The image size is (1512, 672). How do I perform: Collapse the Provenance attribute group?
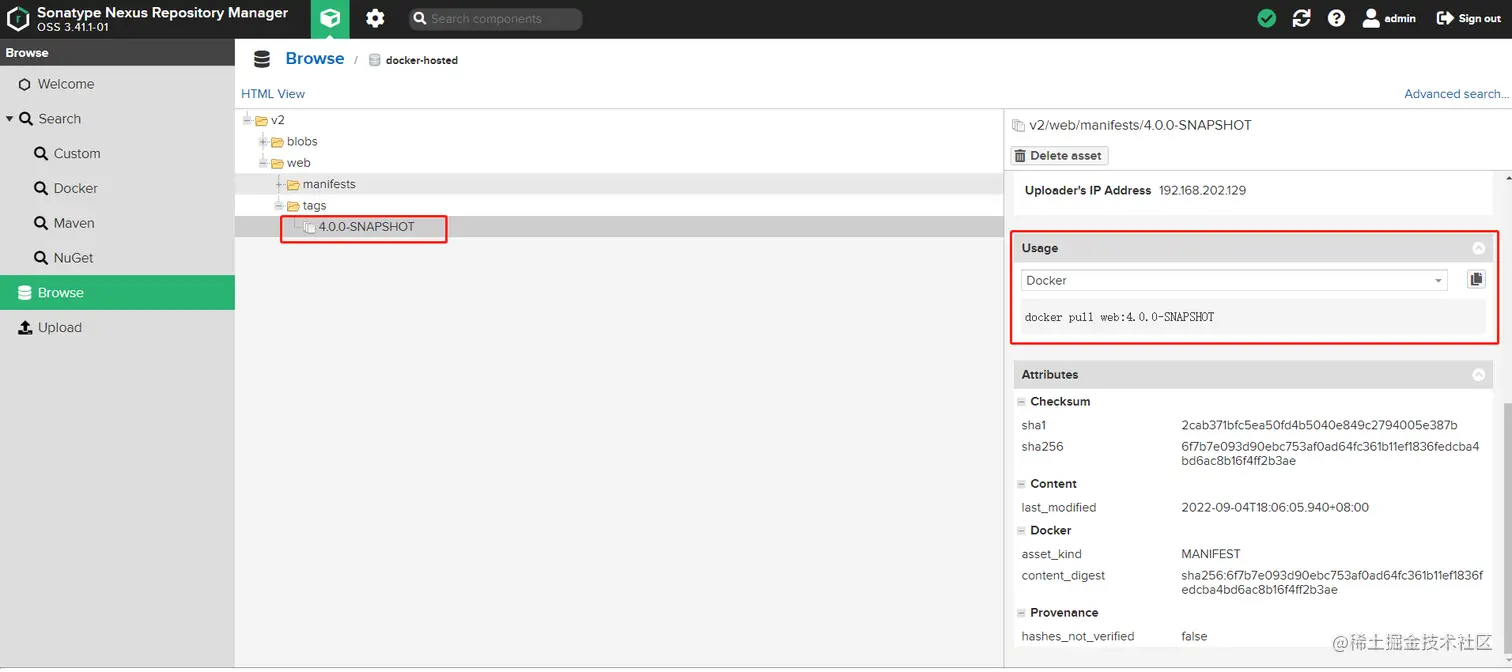[1022, 613]
